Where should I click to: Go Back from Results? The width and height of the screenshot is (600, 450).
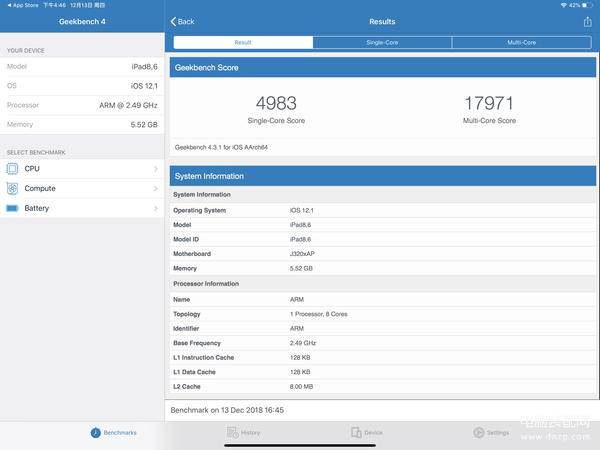click(x=183, y=22)
